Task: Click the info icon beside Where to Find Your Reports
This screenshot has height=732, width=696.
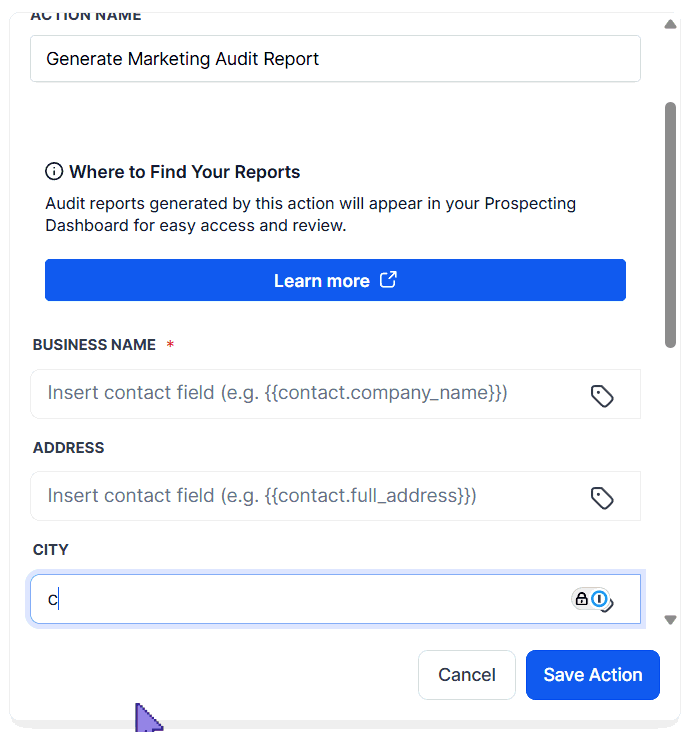Action: (54, 172)
